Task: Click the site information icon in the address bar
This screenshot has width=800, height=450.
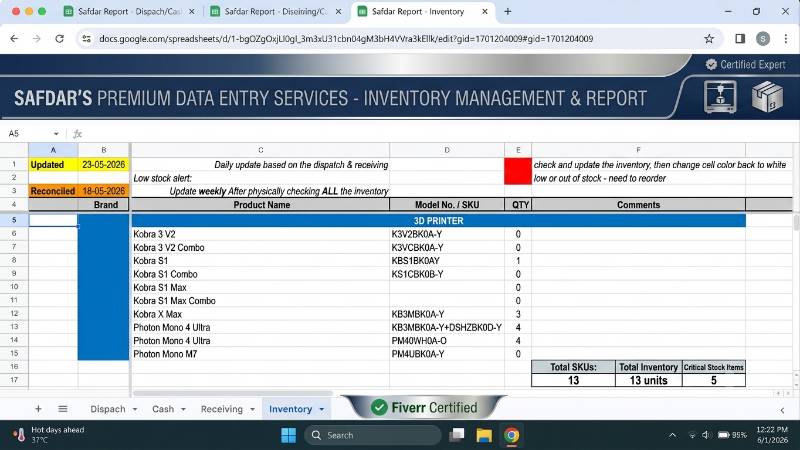Action: 86,39
